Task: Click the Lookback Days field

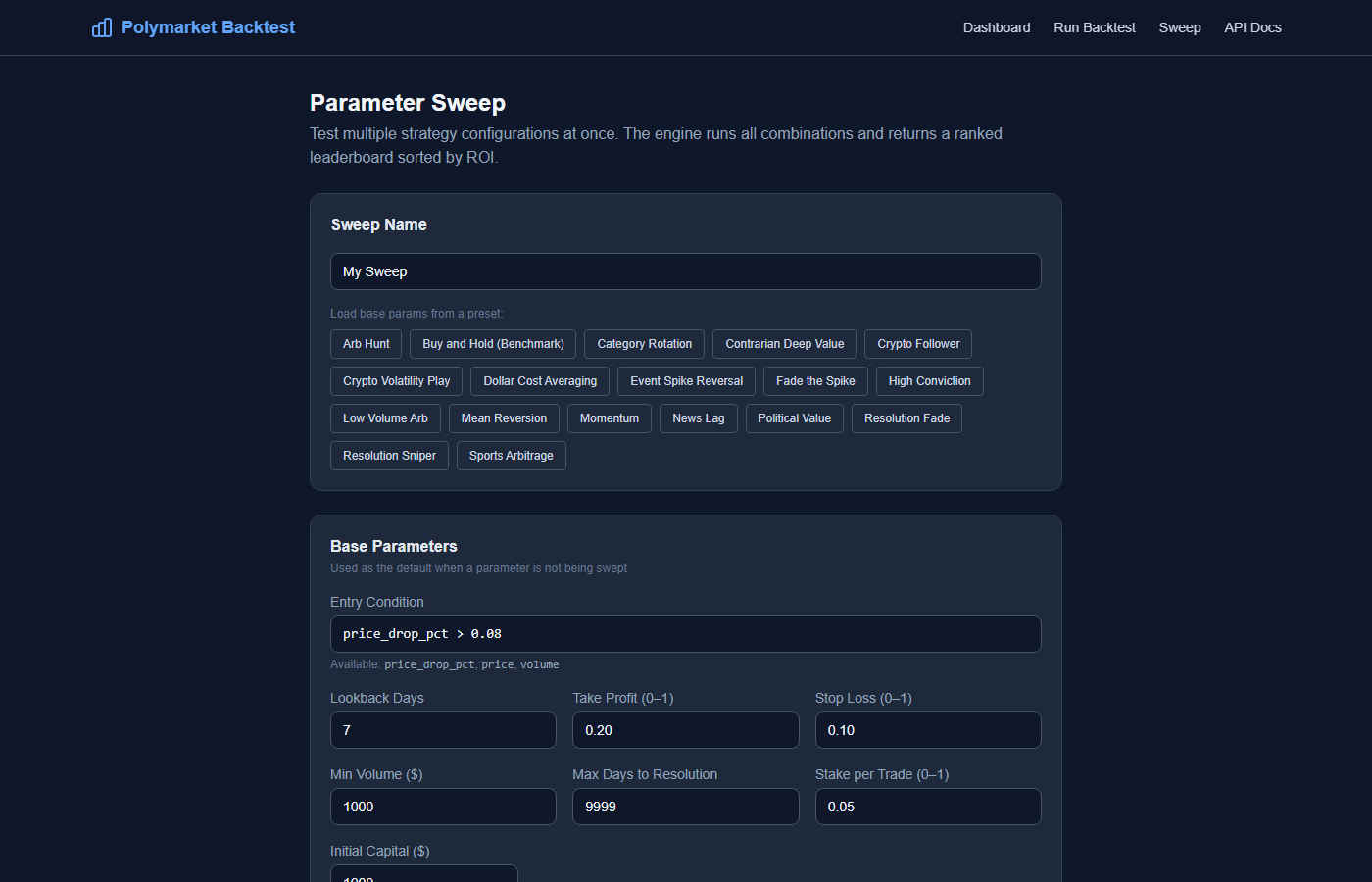Action: (x=443, y=730)
